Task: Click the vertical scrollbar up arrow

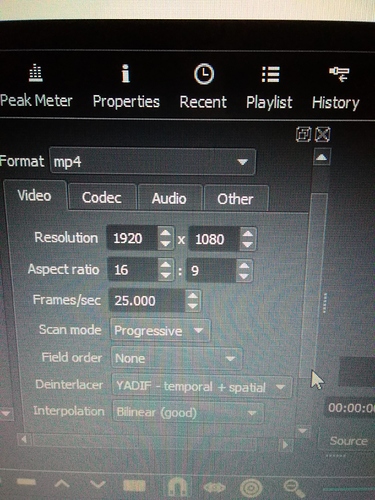Action: (321, 157)
